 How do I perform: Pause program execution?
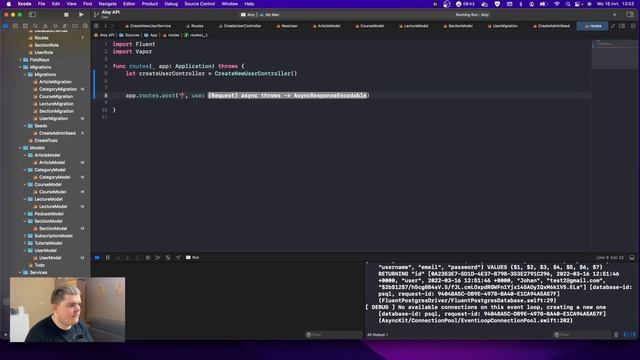tap(108, 258)
